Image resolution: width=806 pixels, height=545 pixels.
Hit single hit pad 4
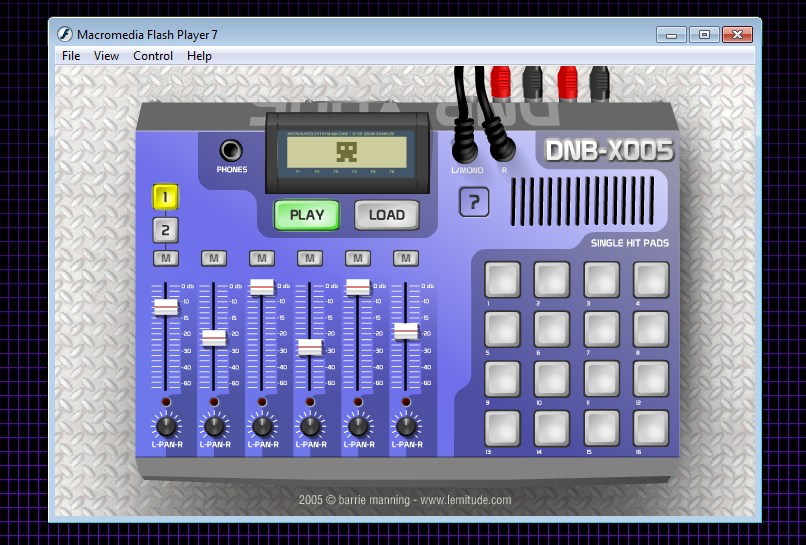651,279
